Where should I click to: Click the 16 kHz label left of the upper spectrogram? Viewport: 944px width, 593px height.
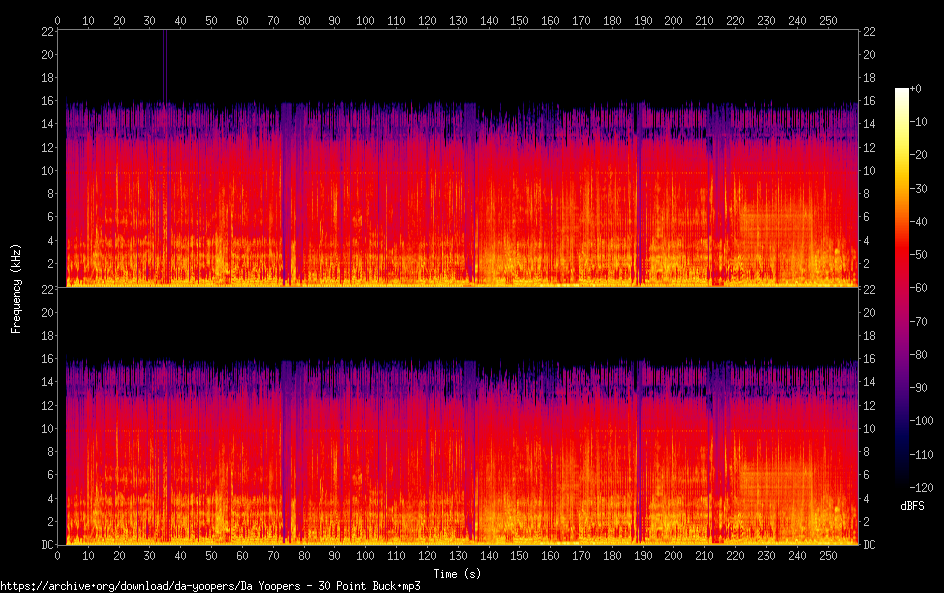pos(45,101)
